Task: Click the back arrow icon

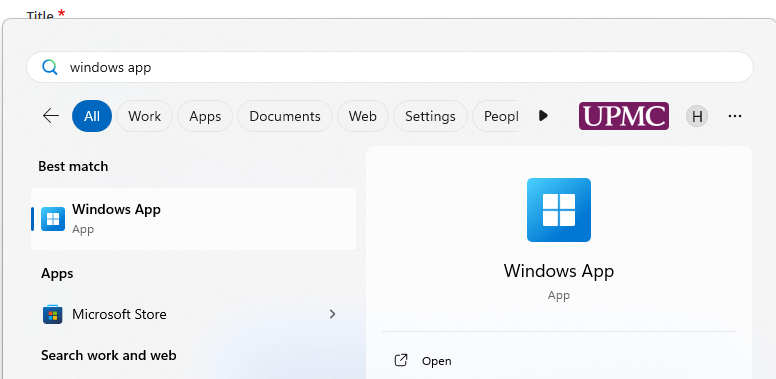Action: point(51,116)
